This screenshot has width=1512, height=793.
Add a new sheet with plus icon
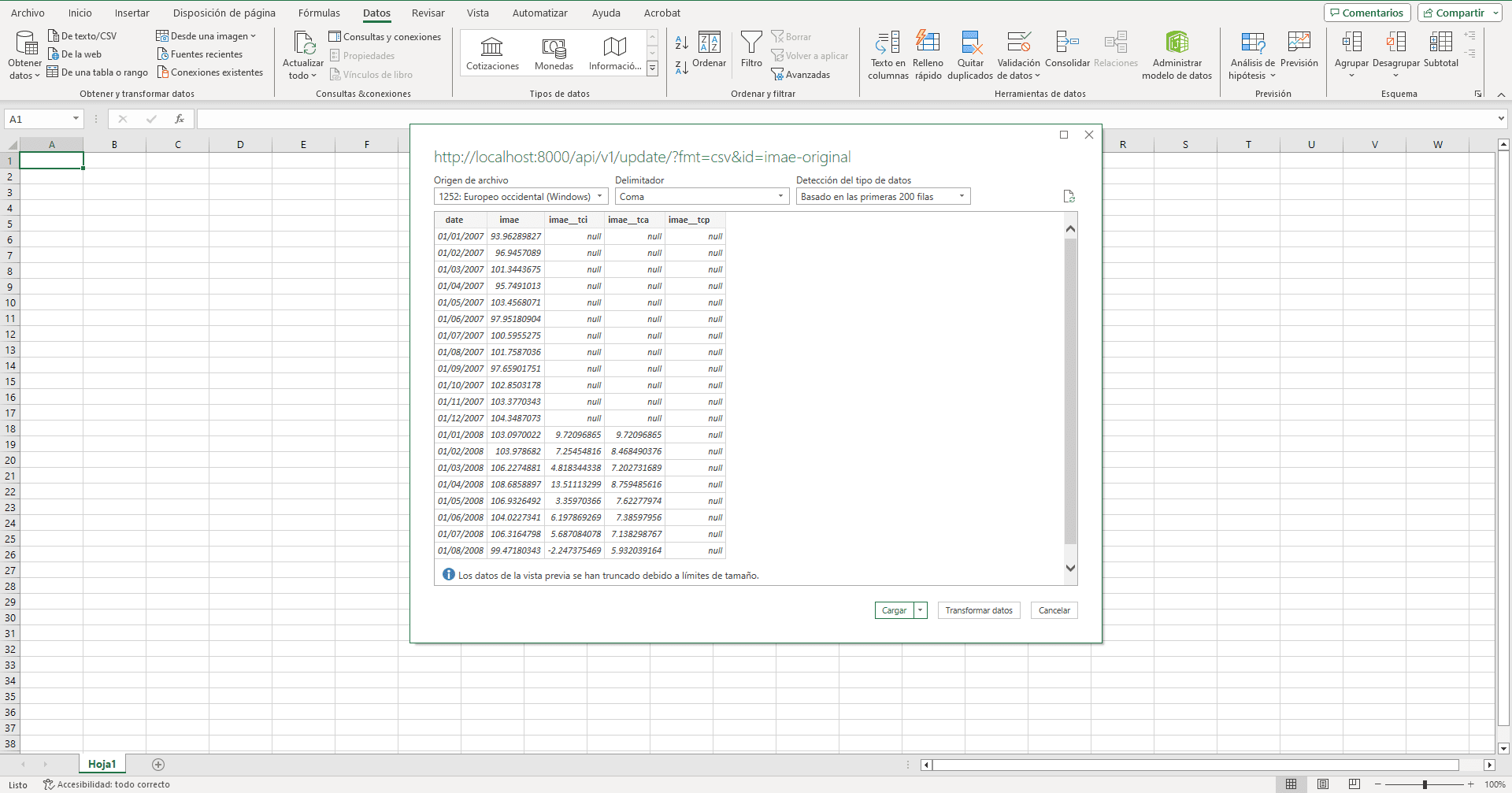pos(158,765)
